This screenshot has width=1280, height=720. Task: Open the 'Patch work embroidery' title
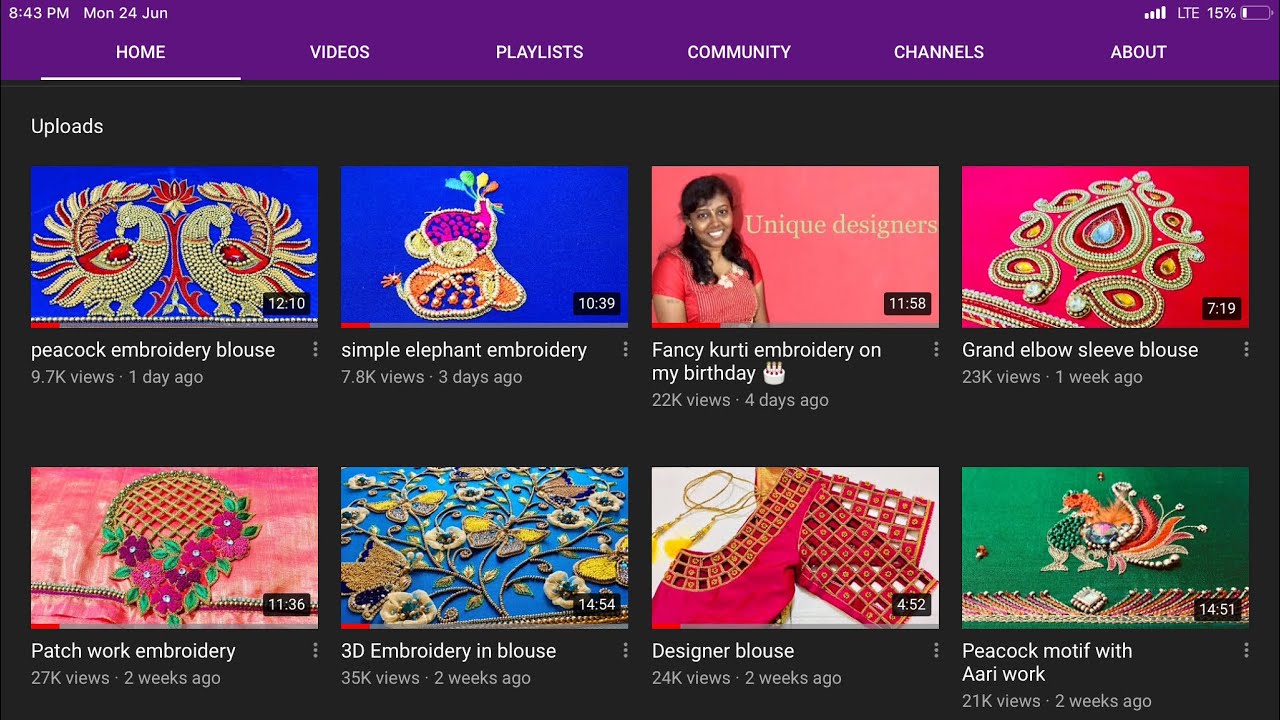click(x=133, y=651)
